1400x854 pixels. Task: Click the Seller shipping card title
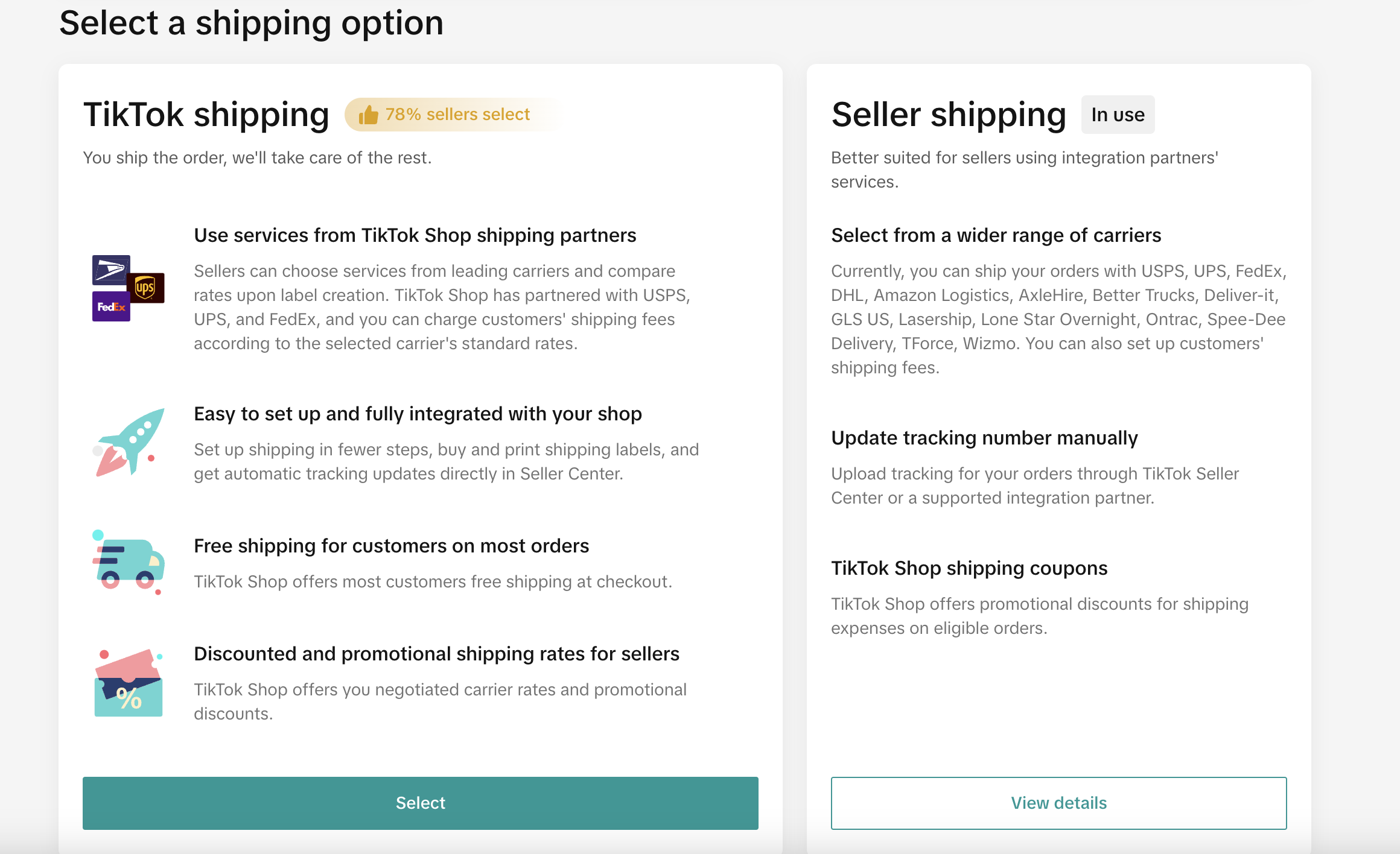949,115
